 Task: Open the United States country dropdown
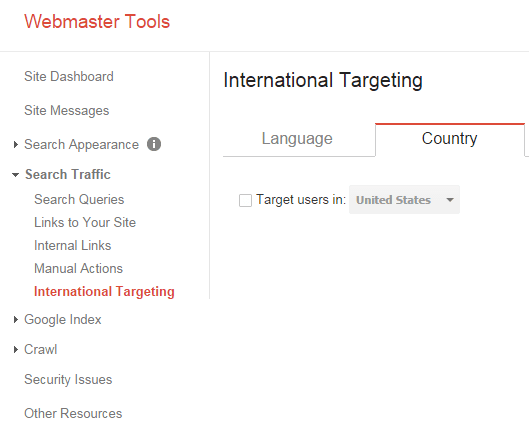(404, 199)
